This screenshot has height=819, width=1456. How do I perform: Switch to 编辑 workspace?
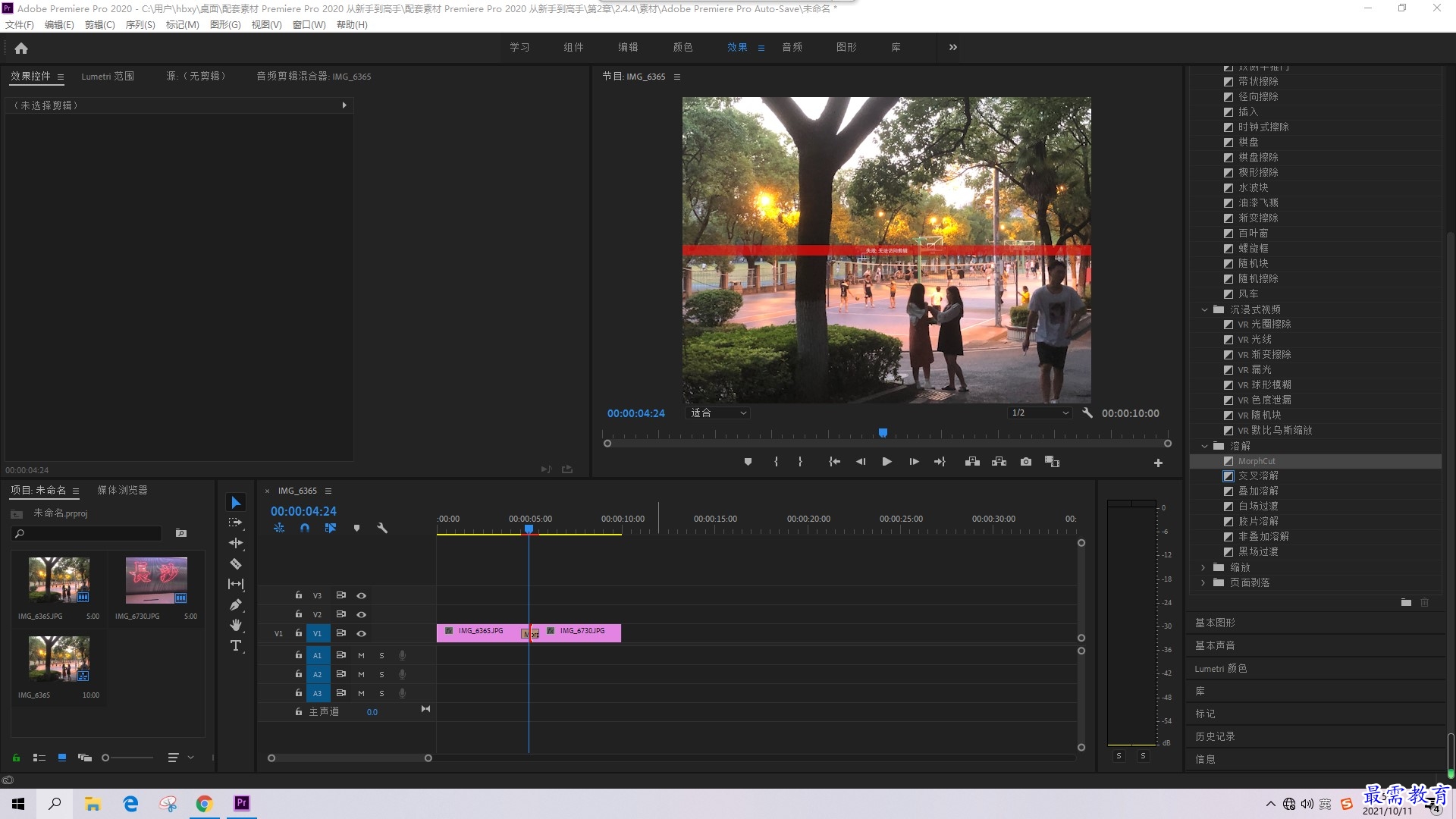click(x=628, y=47)
